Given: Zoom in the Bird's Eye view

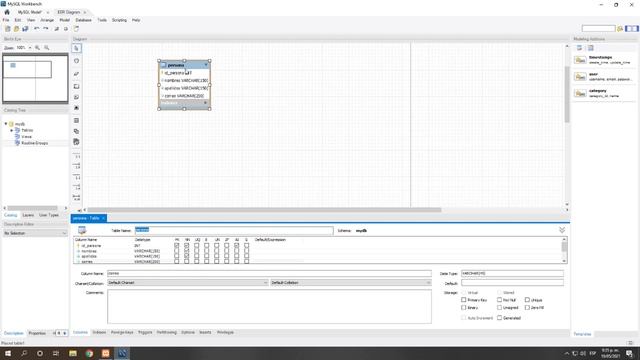Looking at the screenshot, I should (x=38, y=48).
